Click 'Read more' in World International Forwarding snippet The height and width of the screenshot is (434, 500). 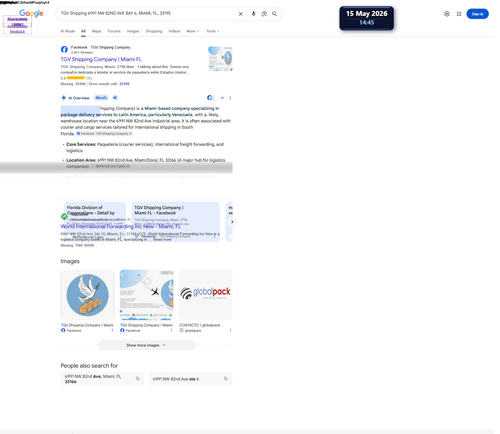coord(162,239)
